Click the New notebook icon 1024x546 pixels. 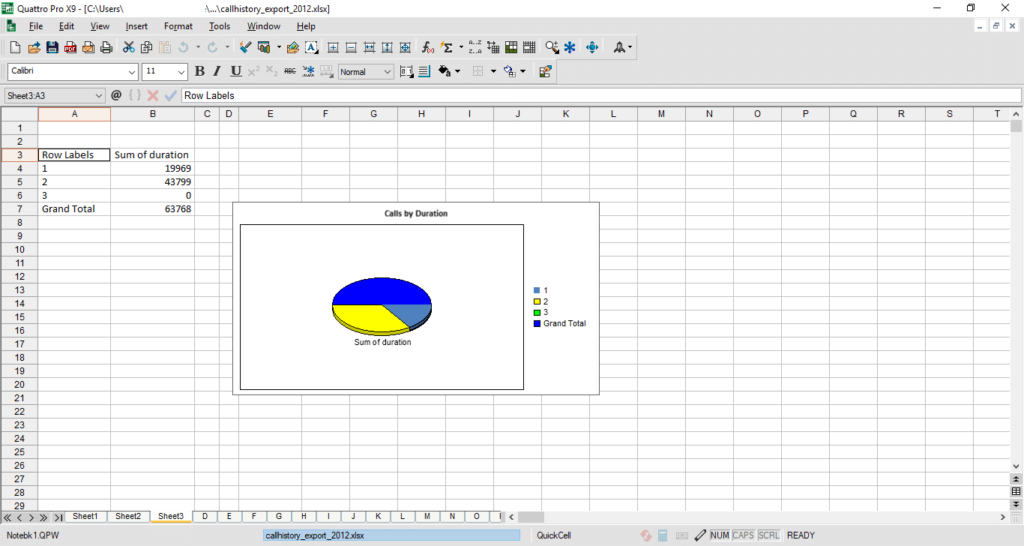[15, 47]
